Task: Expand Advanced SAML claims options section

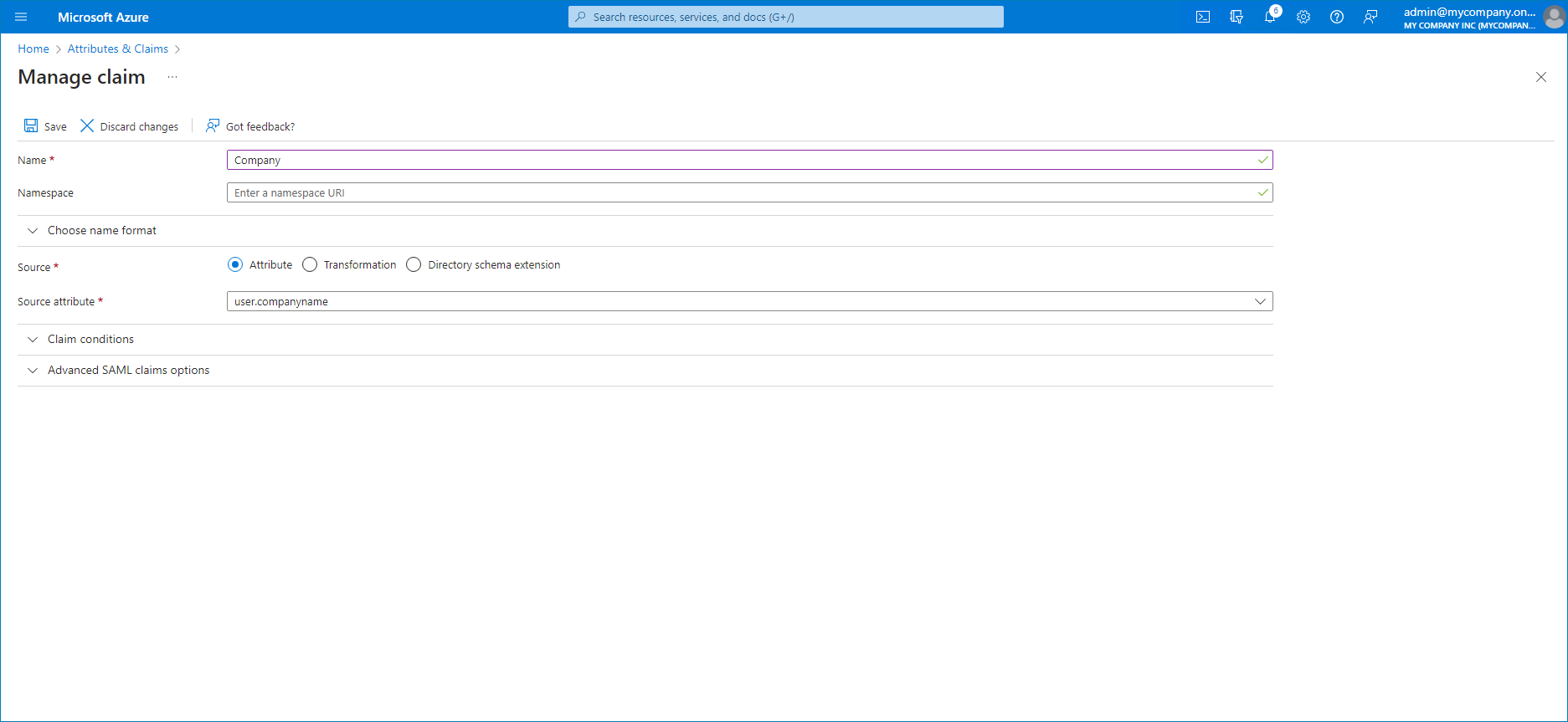Action: (x=645, y=371)
